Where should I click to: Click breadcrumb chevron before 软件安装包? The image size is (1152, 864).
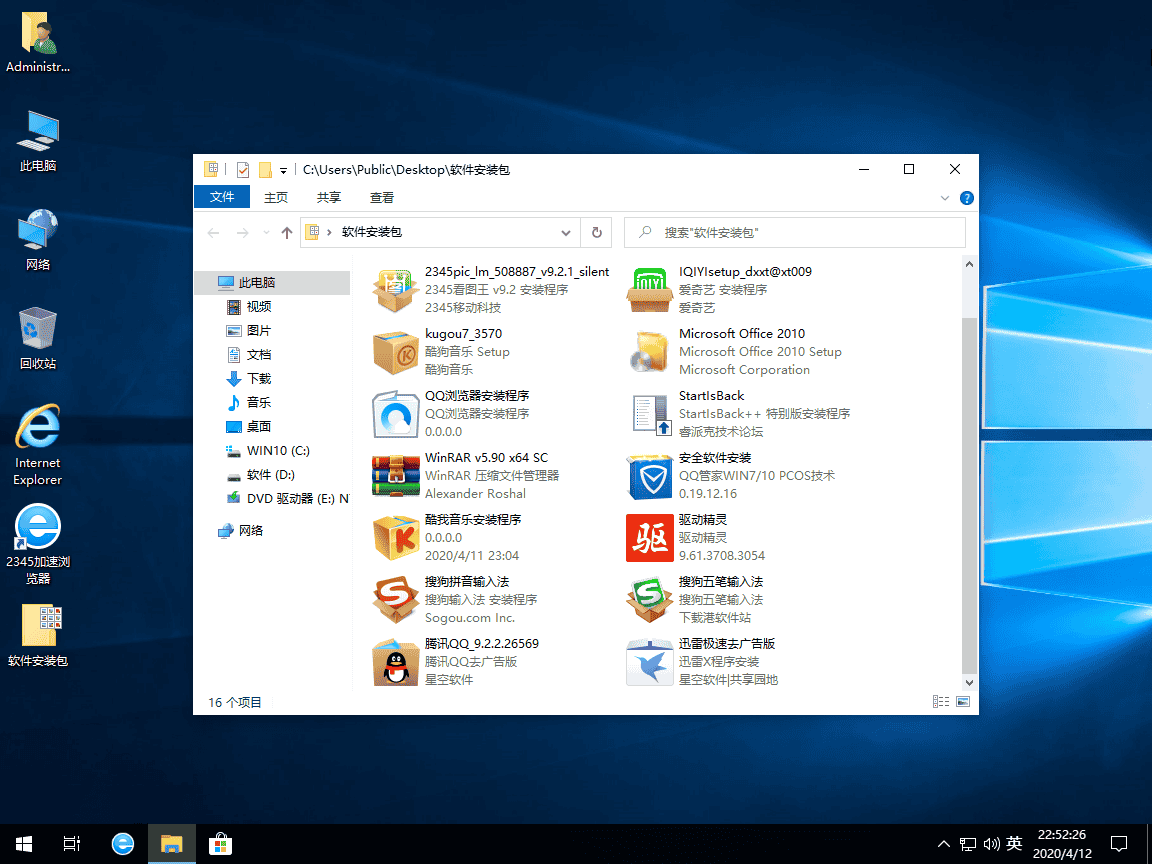click(329, 232)
